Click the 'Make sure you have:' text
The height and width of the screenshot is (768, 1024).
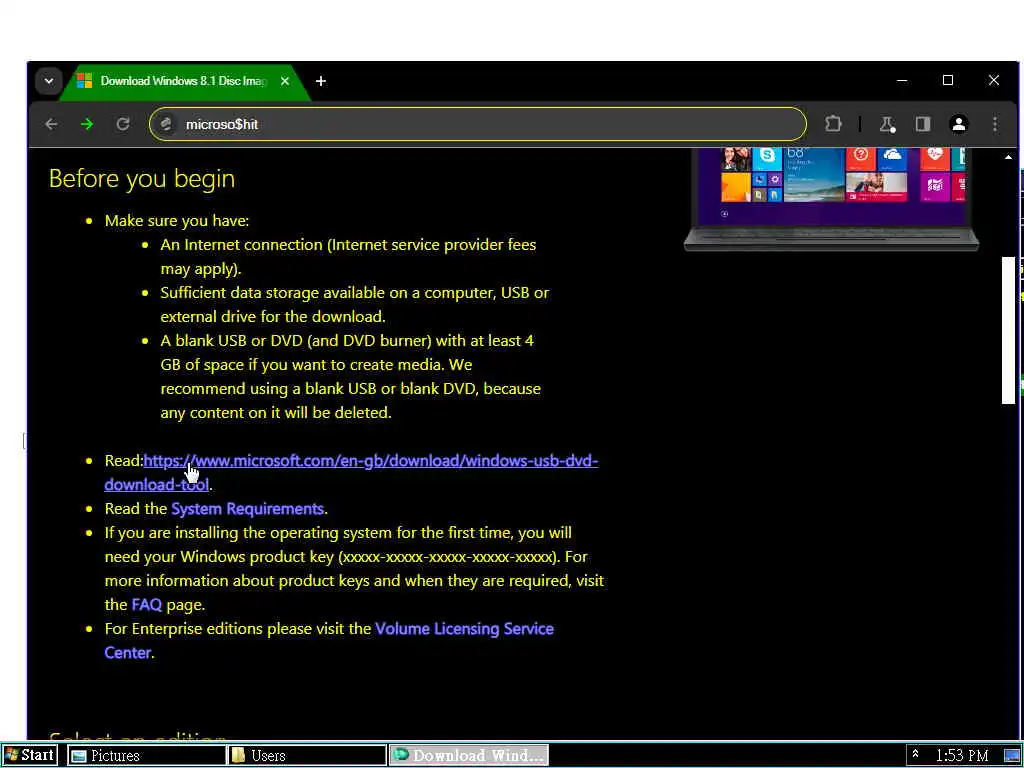click(177, 221)
